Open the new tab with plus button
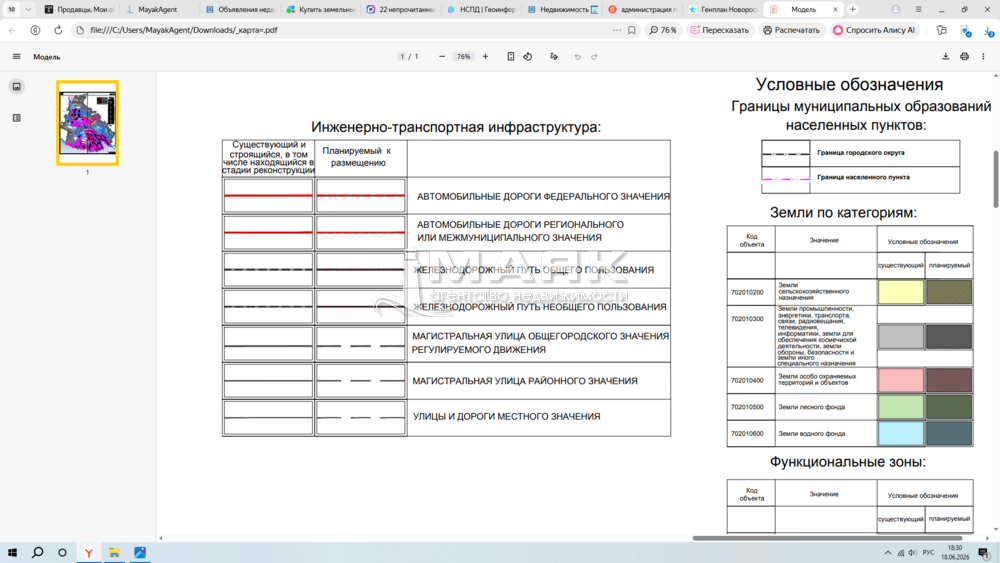Image resolution: width=1000 pixels, height=563 pixels. (853, 10)
